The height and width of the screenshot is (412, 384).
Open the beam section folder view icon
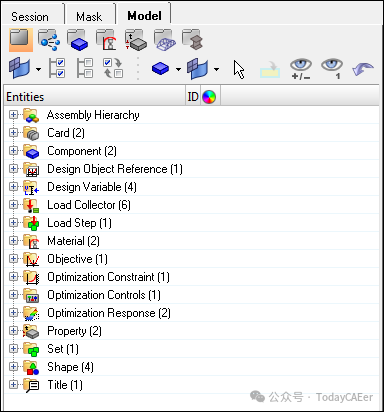tap(193, 40)
